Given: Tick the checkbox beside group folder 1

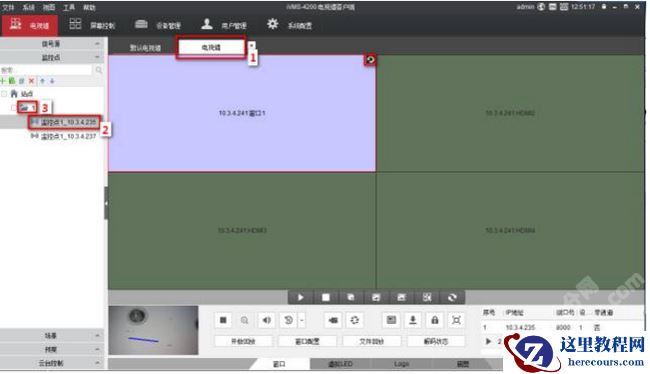Looking at the screenshot, I should (14, 108).
